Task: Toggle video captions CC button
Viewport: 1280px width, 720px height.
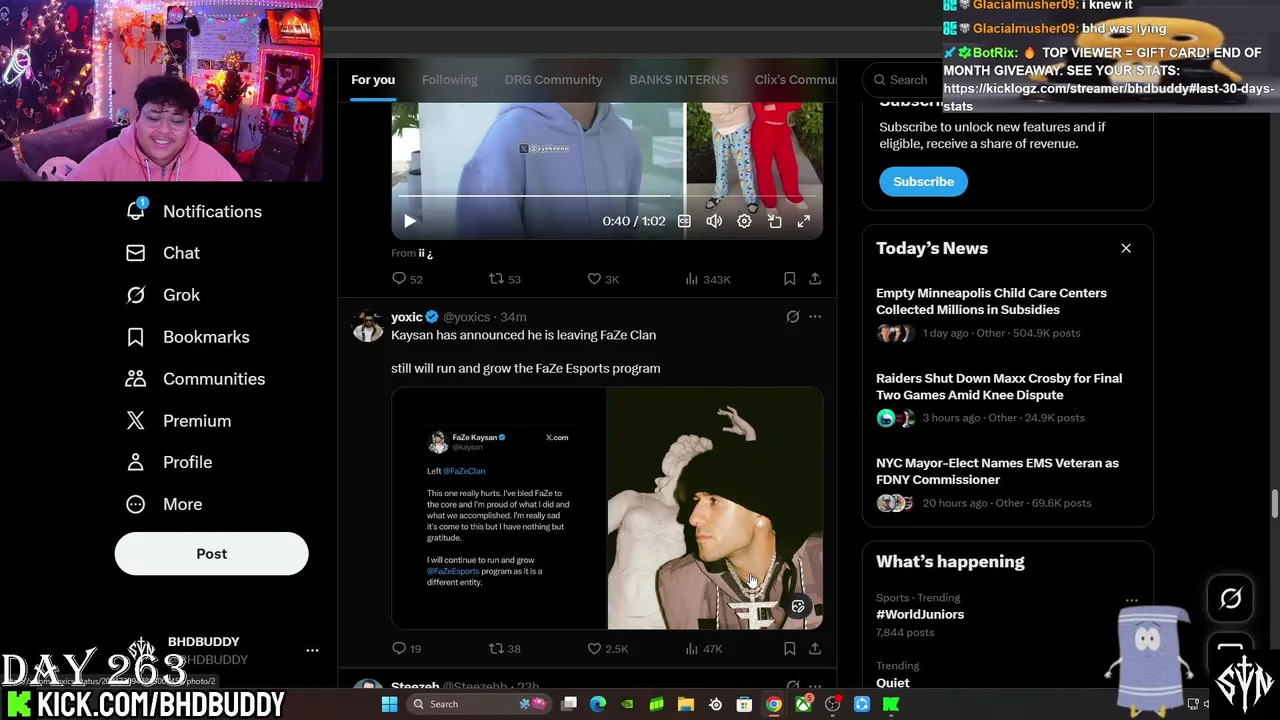Action: click(684, 221)
